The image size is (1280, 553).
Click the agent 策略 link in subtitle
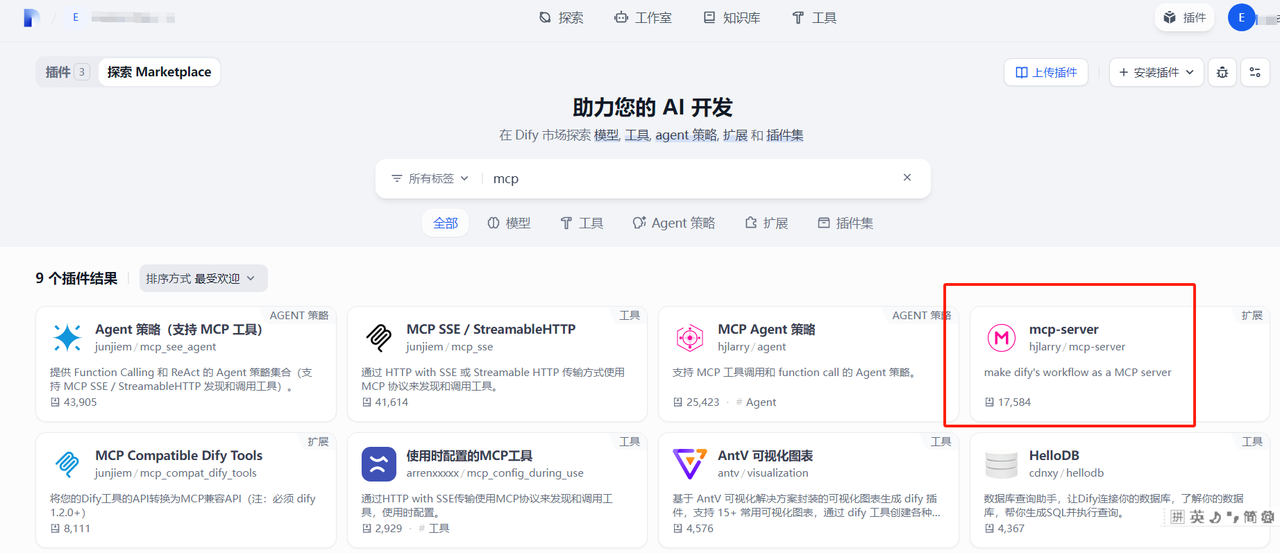tap(686, 135)
